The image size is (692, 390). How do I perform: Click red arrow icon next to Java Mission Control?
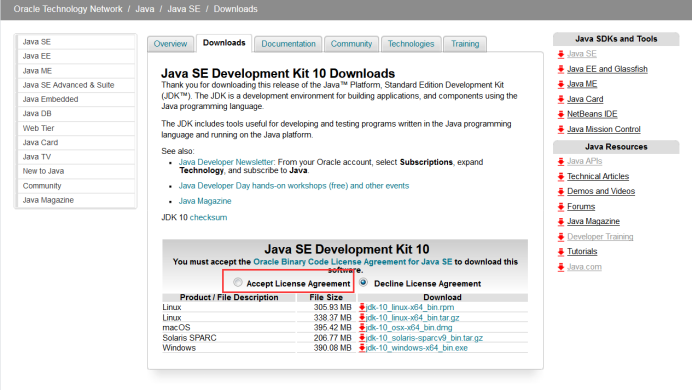click(561, 129)
